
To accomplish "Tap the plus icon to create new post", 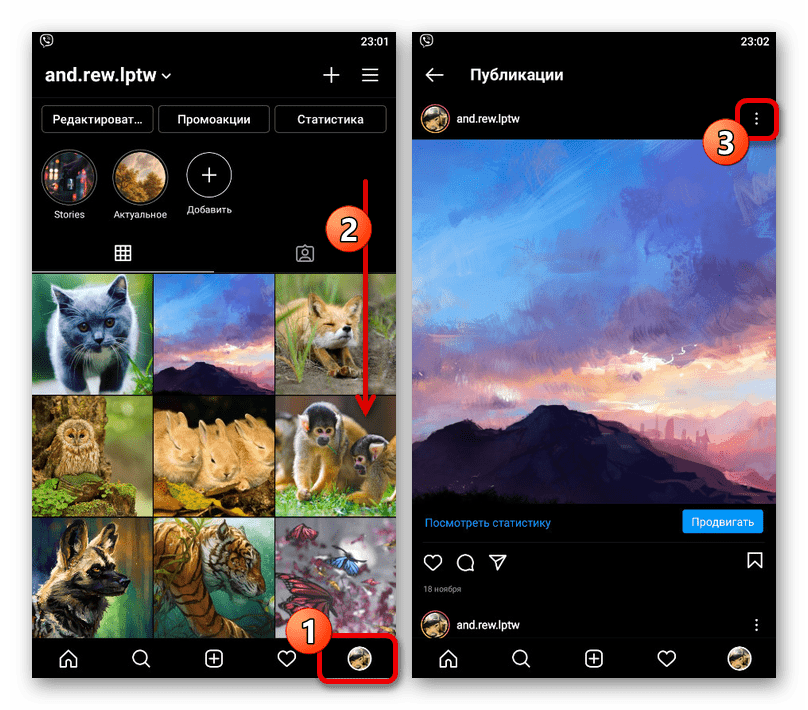I will coord(331,76).
